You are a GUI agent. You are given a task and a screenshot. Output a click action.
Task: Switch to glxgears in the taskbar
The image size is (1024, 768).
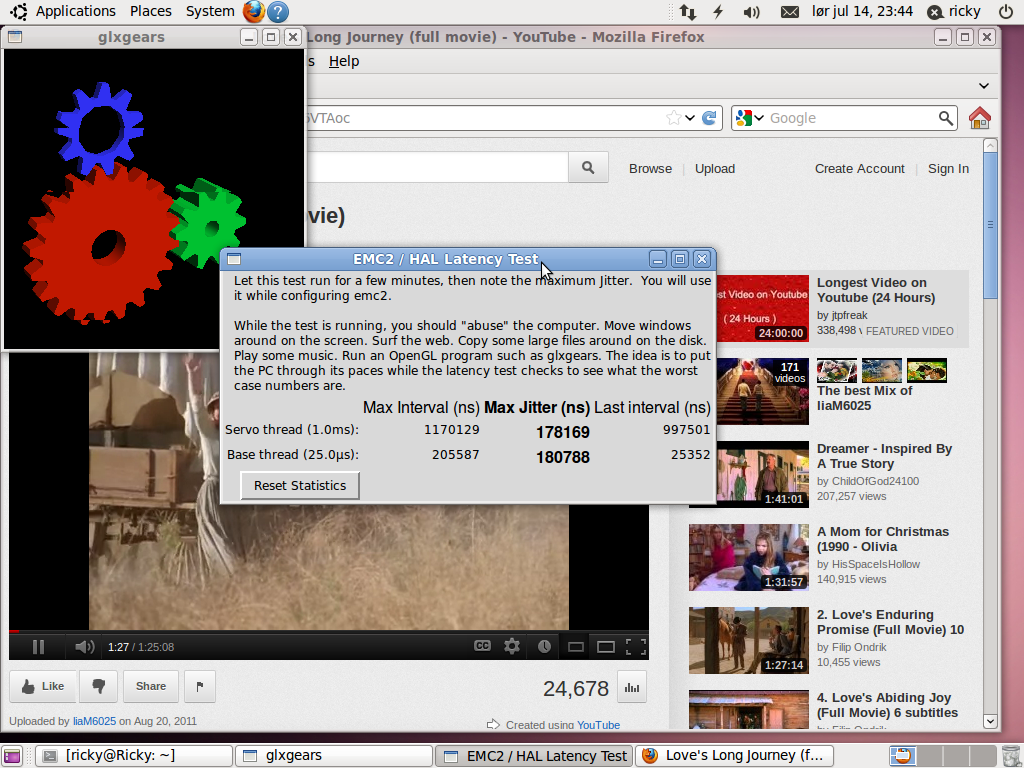[x=334, y=756]
